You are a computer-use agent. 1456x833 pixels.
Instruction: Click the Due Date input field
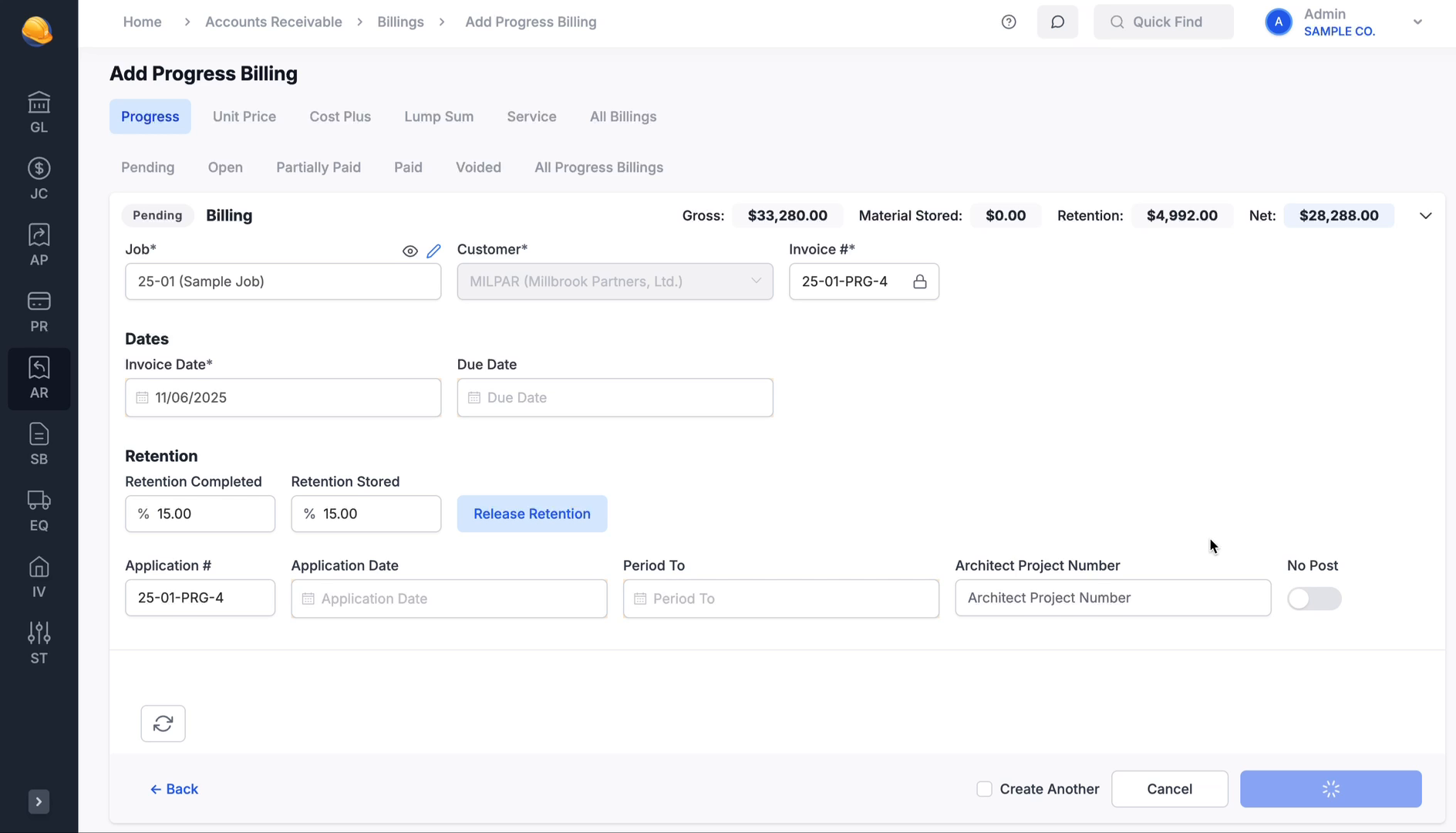click(615, 398)
